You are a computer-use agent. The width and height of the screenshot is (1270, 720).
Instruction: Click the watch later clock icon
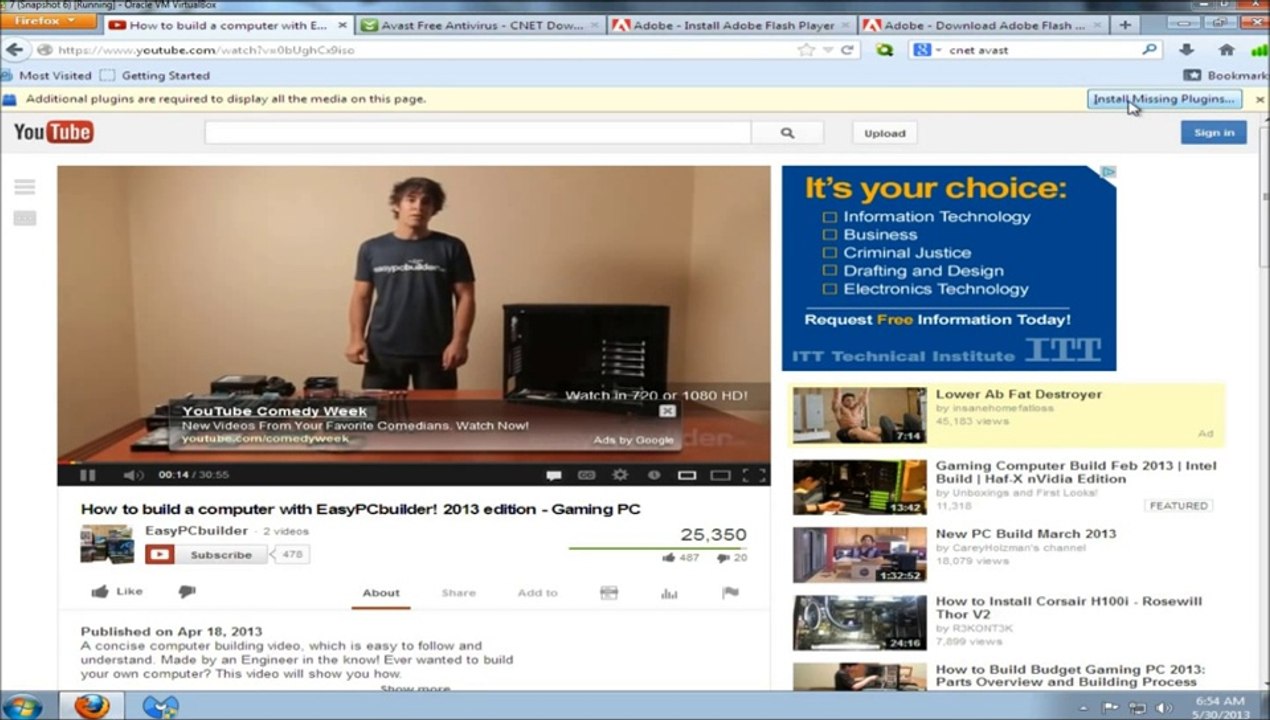tap(653, 475)
